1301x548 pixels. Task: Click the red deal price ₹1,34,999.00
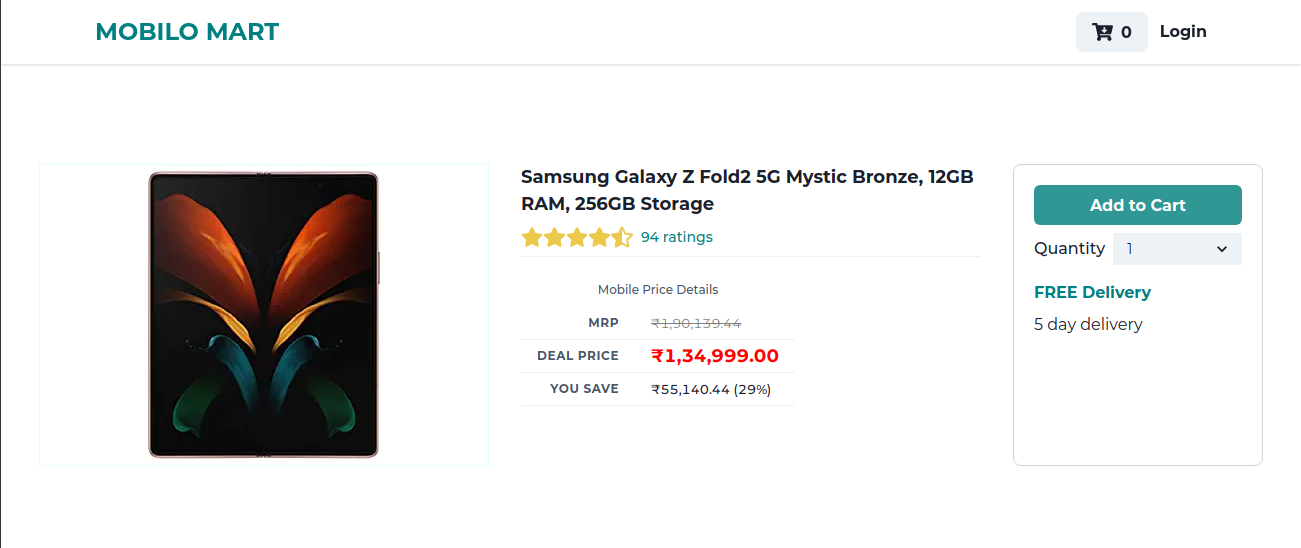(714, 356)
